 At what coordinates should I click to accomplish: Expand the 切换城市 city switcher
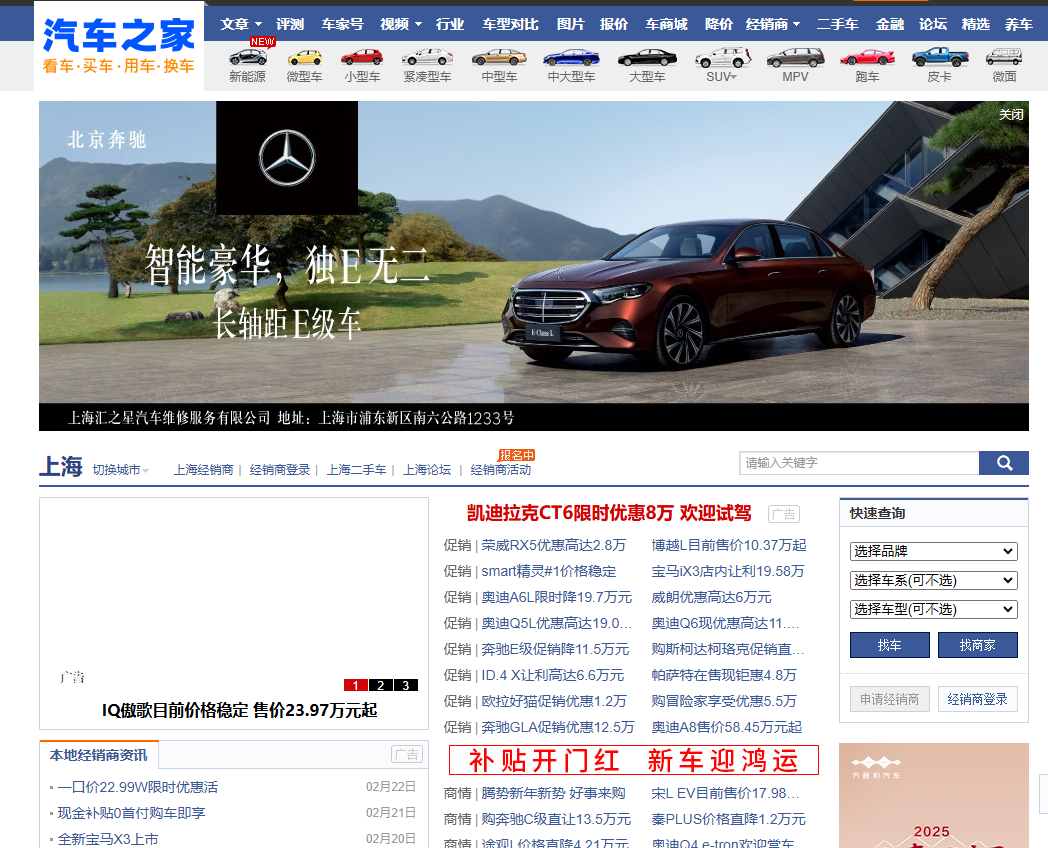(x=120, y=470)
